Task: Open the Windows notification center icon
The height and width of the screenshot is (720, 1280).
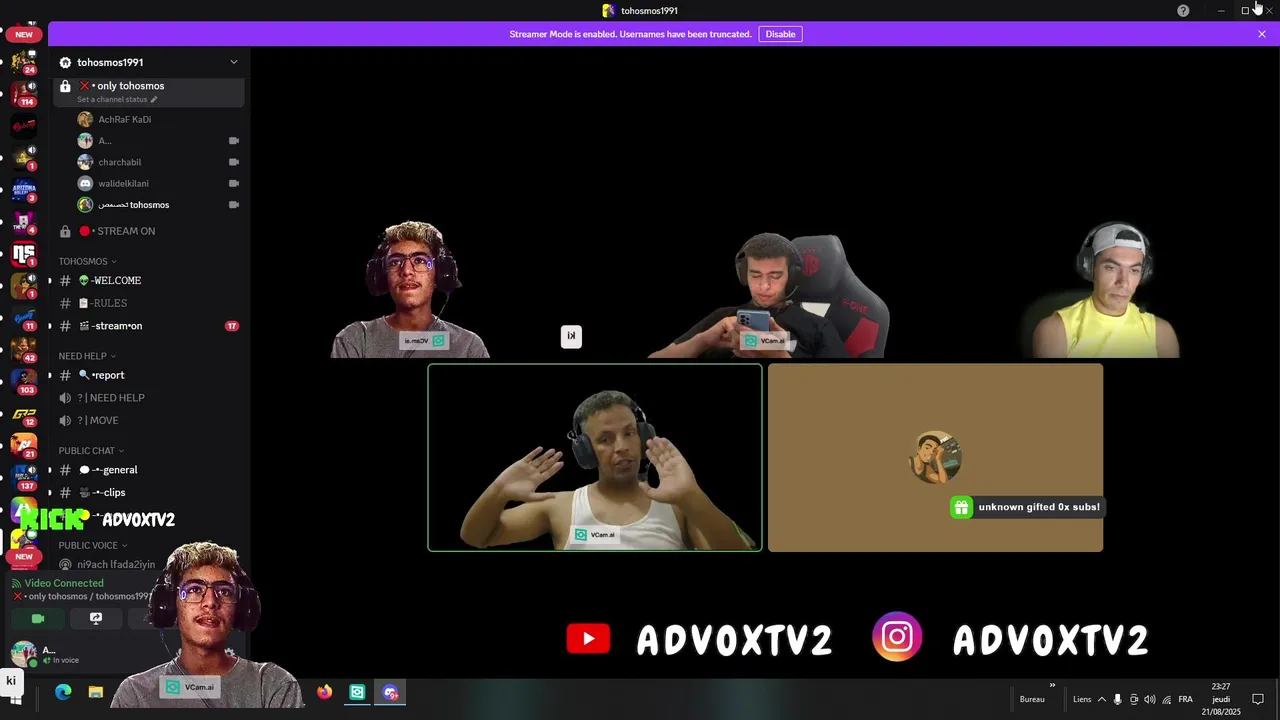Action: coord(1258,699)
